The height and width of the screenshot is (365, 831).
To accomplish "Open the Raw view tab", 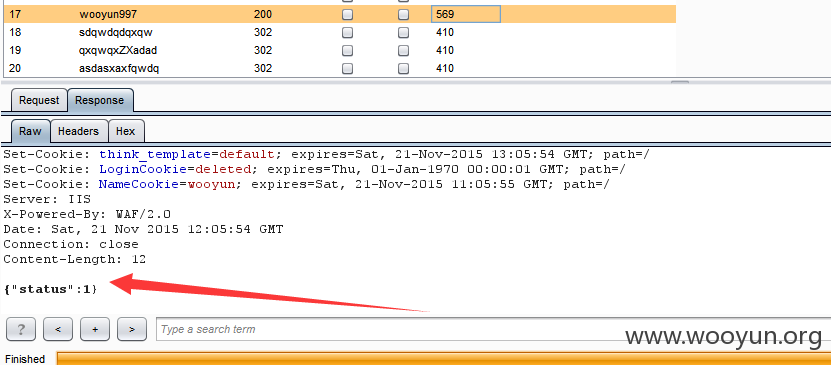I will tap(30, 131).
